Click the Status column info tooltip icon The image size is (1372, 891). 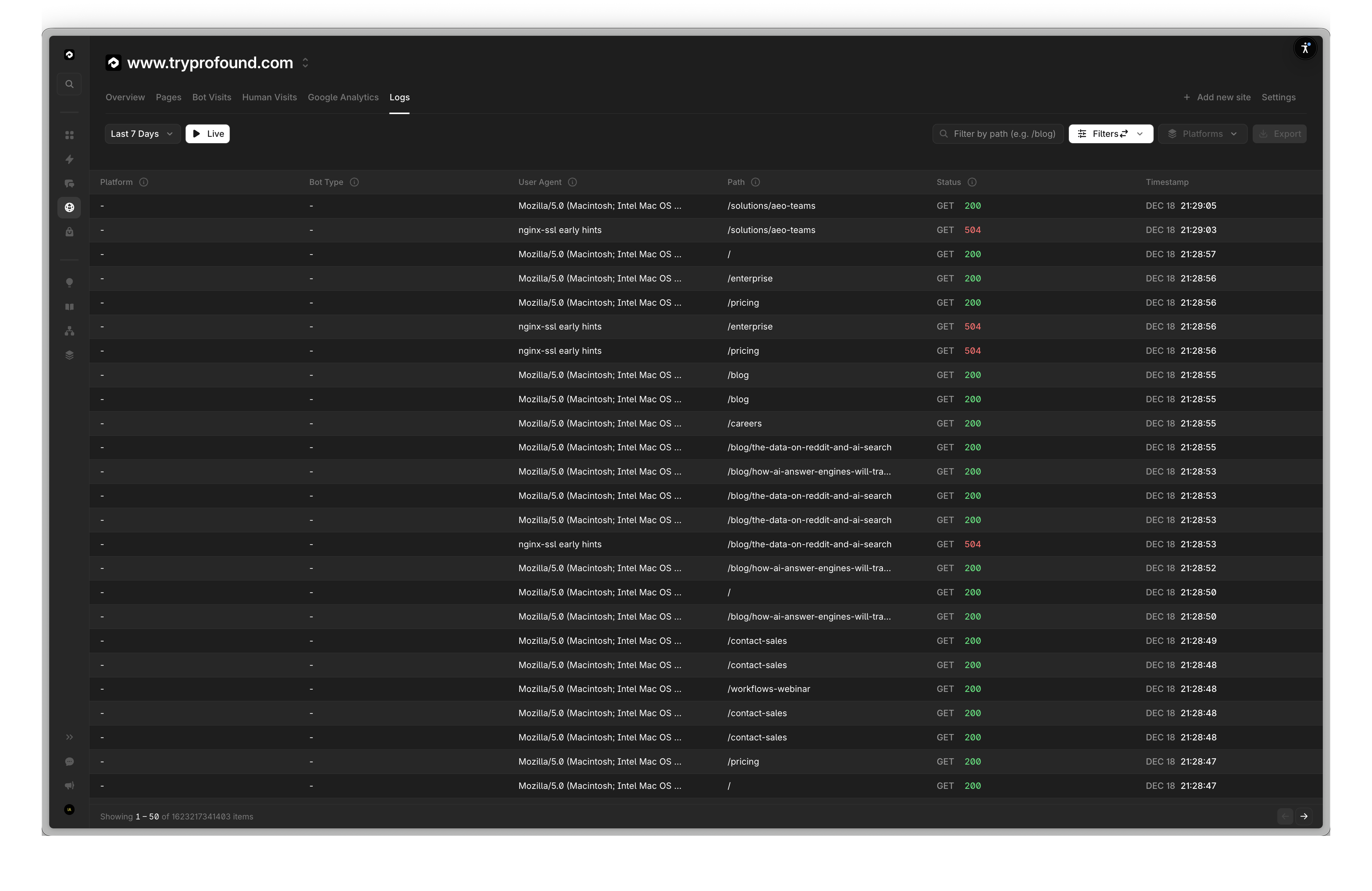(972, 182)
